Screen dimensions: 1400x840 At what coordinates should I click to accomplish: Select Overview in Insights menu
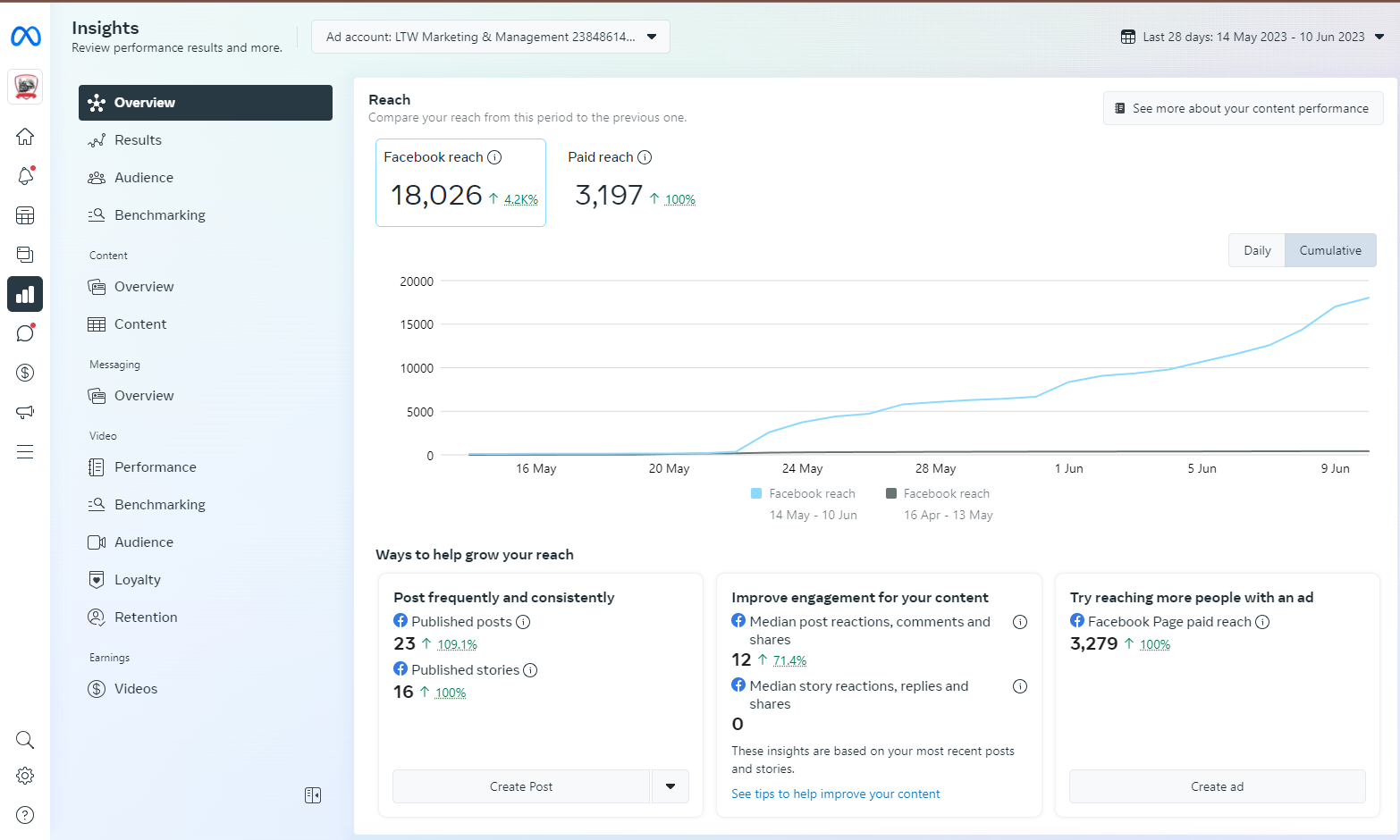[206, 103]
